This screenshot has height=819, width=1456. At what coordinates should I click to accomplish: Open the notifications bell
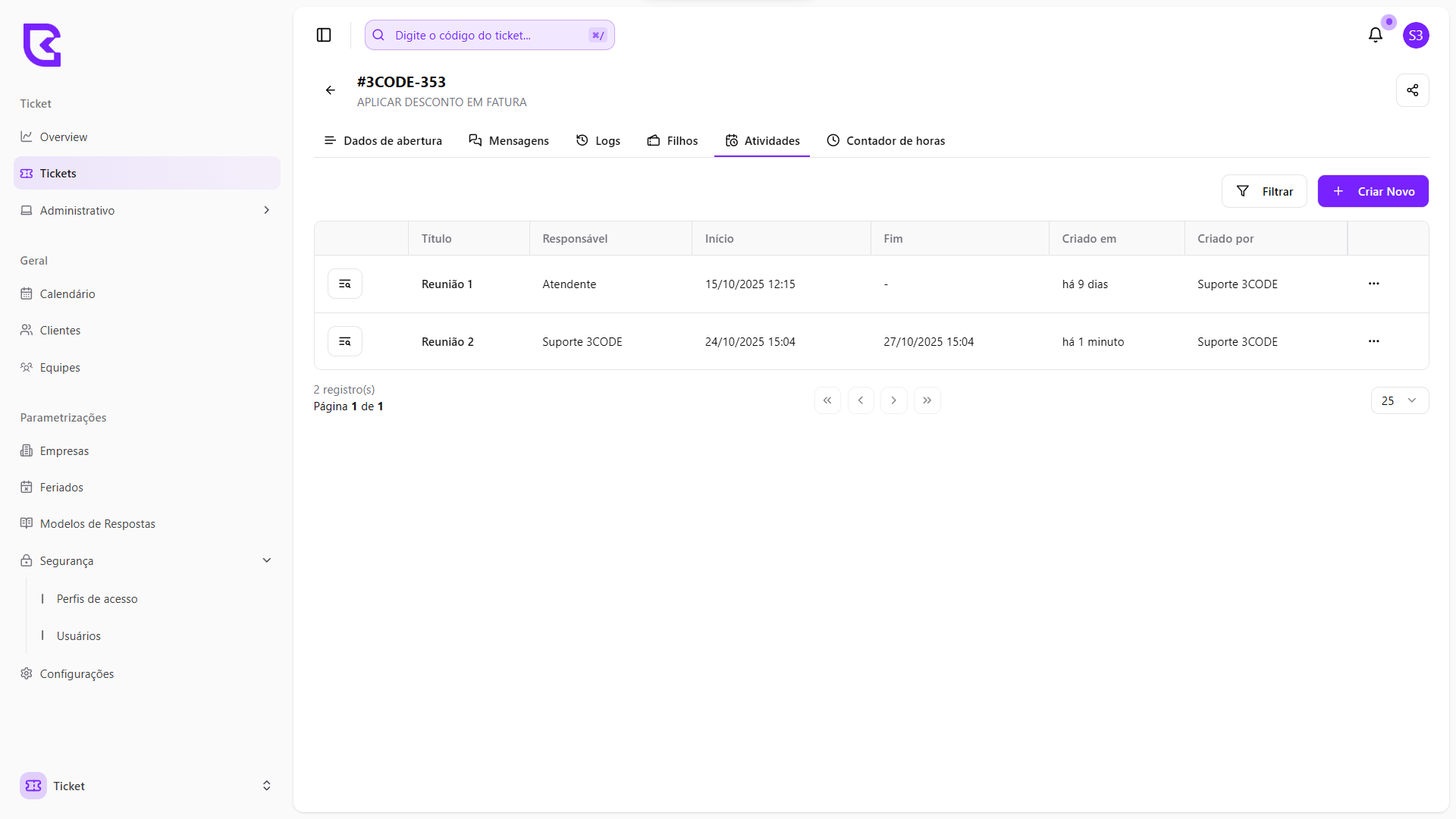pos(1375,35)
